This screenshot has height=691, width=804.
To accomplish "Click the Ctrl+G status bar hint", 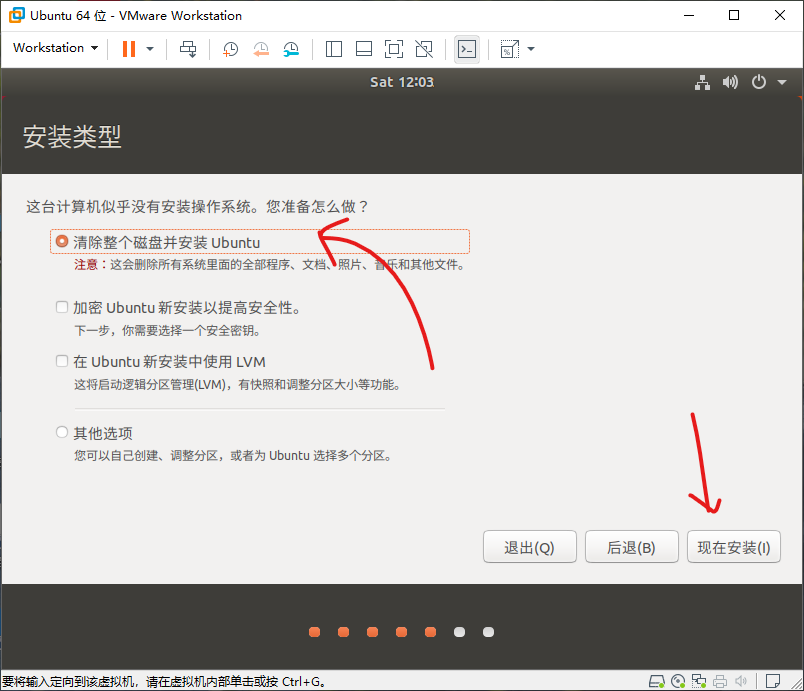I will pyautogui.click(x=164, y=682).
